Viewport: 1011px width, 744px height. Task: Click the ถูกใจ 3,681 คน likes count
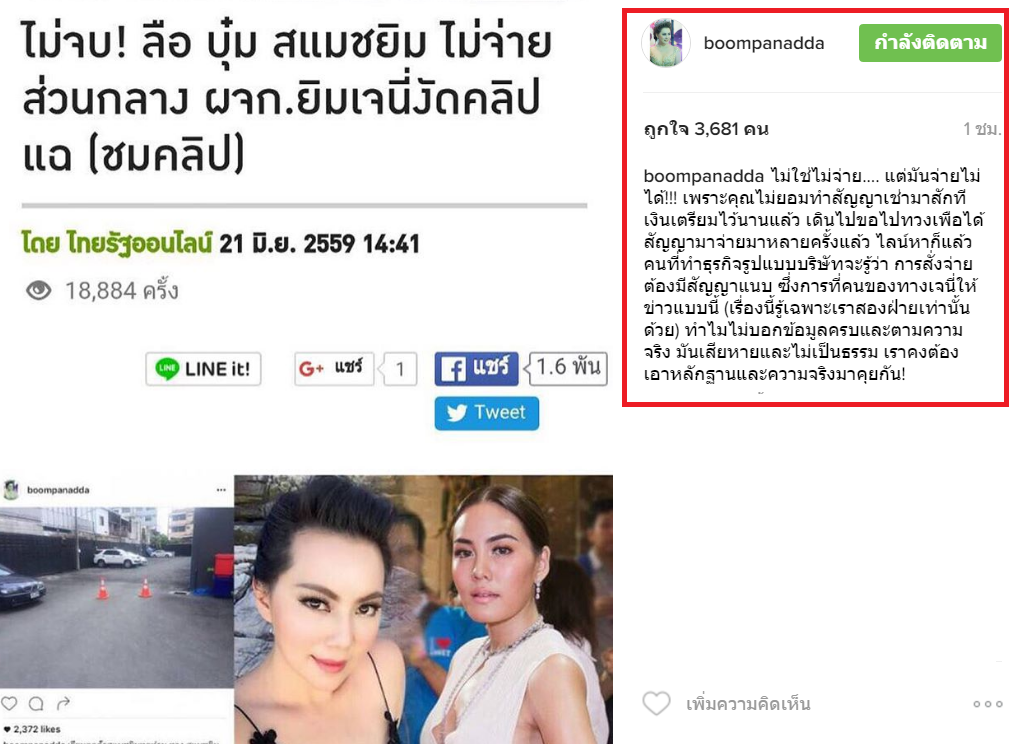tap(706, 129)
